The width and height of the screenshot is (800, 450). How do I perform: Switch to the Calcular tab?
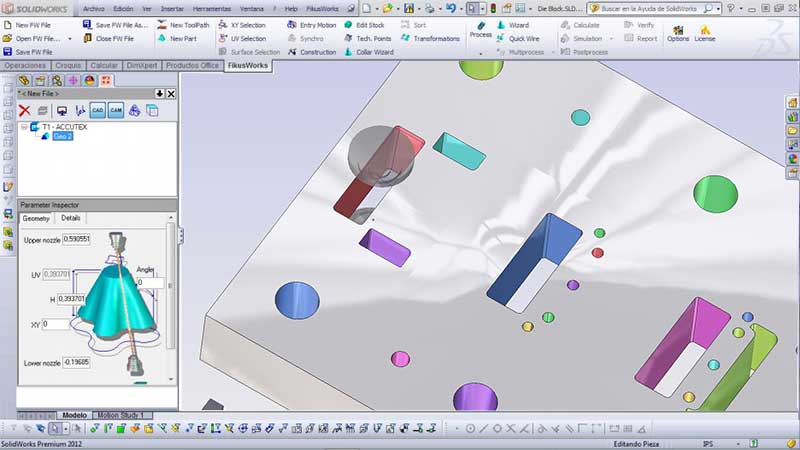pyautogui.click(x=104, y=65)
